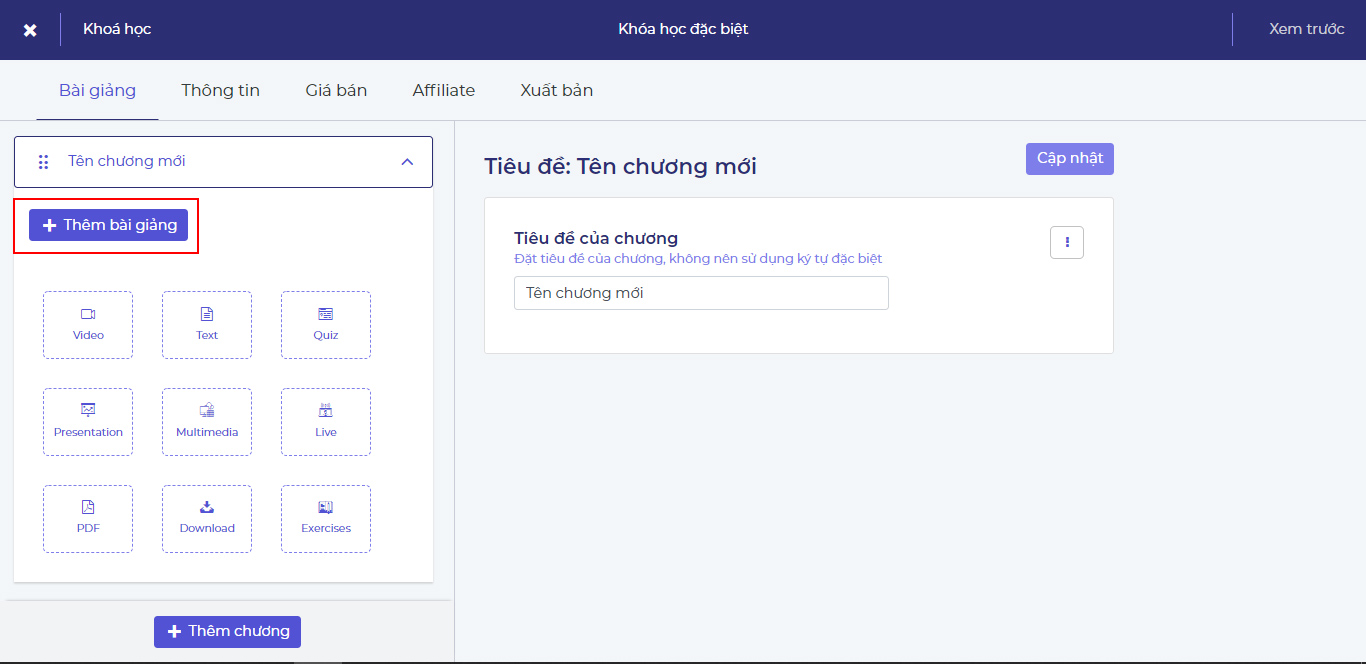Focus the Tiêu đề của chương field
Screen dimensions: 1366x664
700,293
